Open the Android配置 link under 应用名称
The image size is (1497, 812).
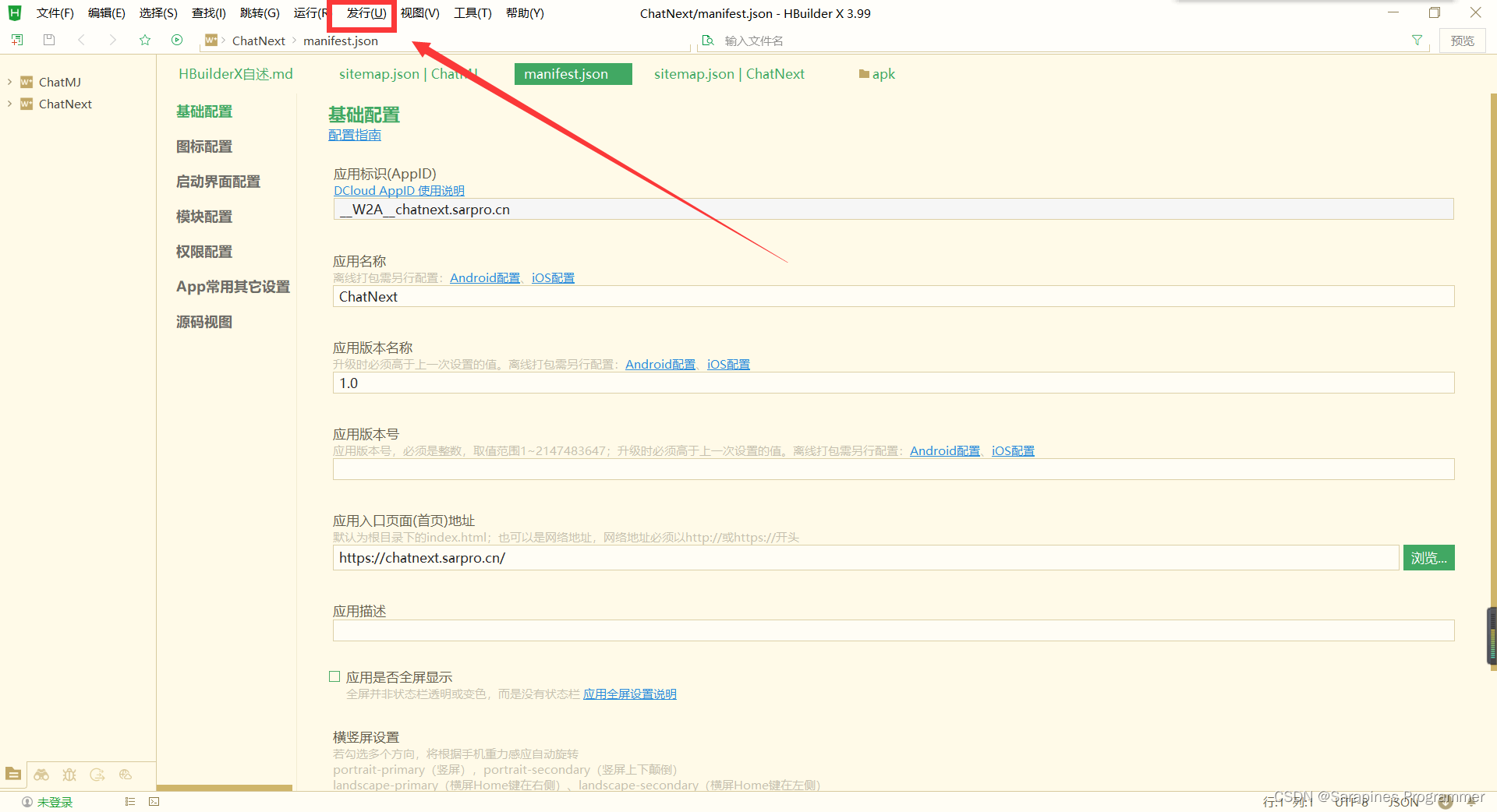(x=485, y=278)
